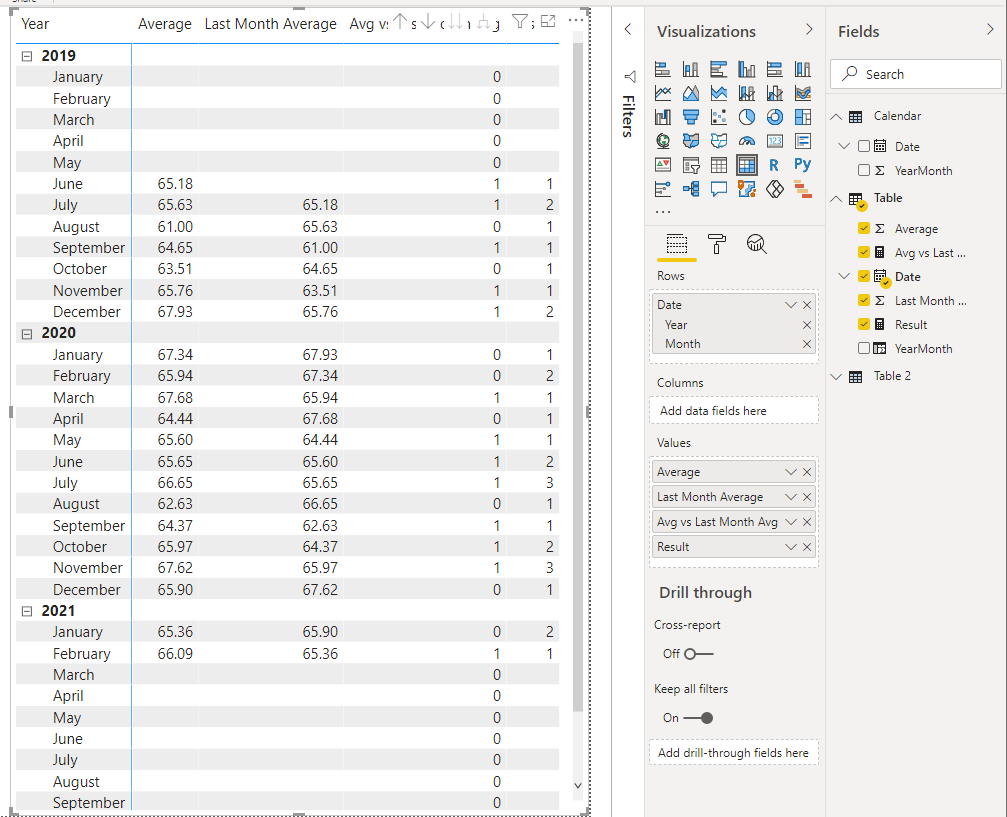This screenshot has height=817, width=1007.
Task: Uncheck the Avg vs Last field
Action: 864,252
